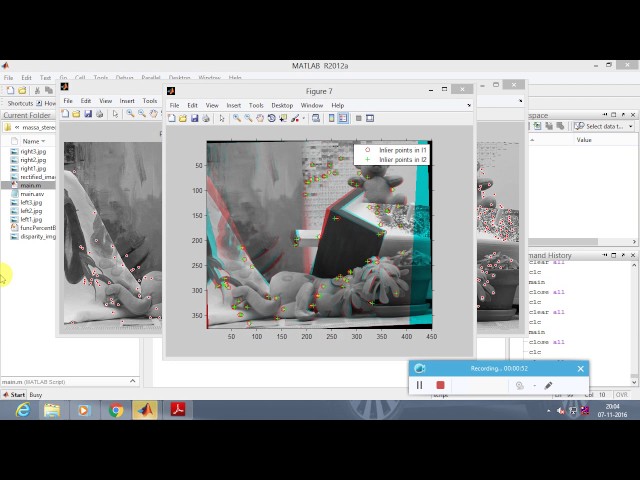Click Value column header in Workspace
Viewport: 640px width, 480px height.
584,140
